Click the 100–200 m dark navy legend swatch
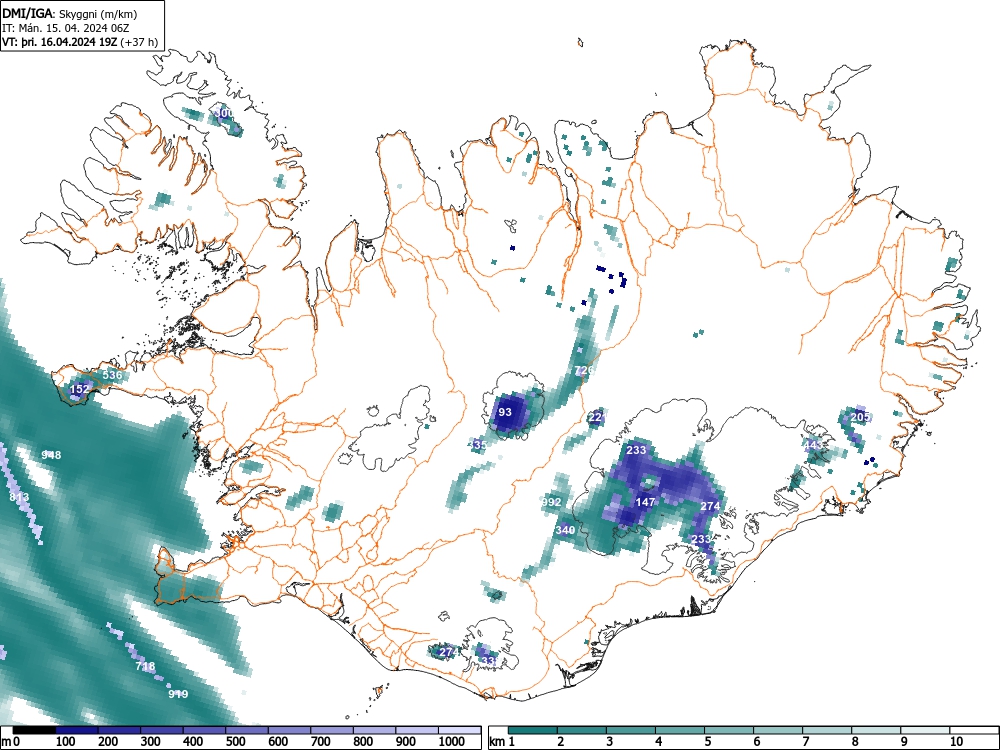The width and height of the screenshot is (1000, 750). point(77,730)
